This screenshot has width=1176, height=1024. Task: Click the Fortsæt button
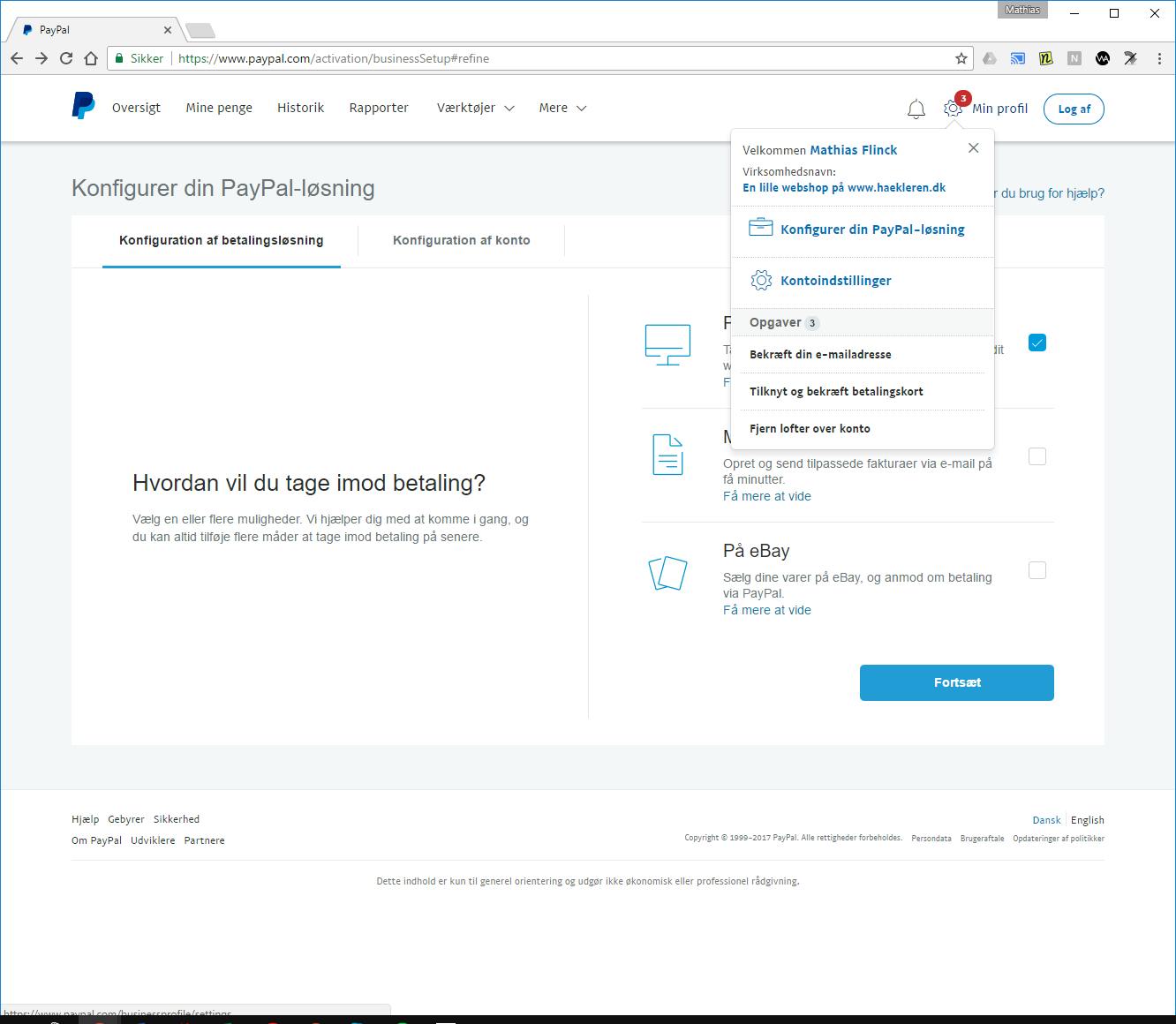tap(957, 682)
